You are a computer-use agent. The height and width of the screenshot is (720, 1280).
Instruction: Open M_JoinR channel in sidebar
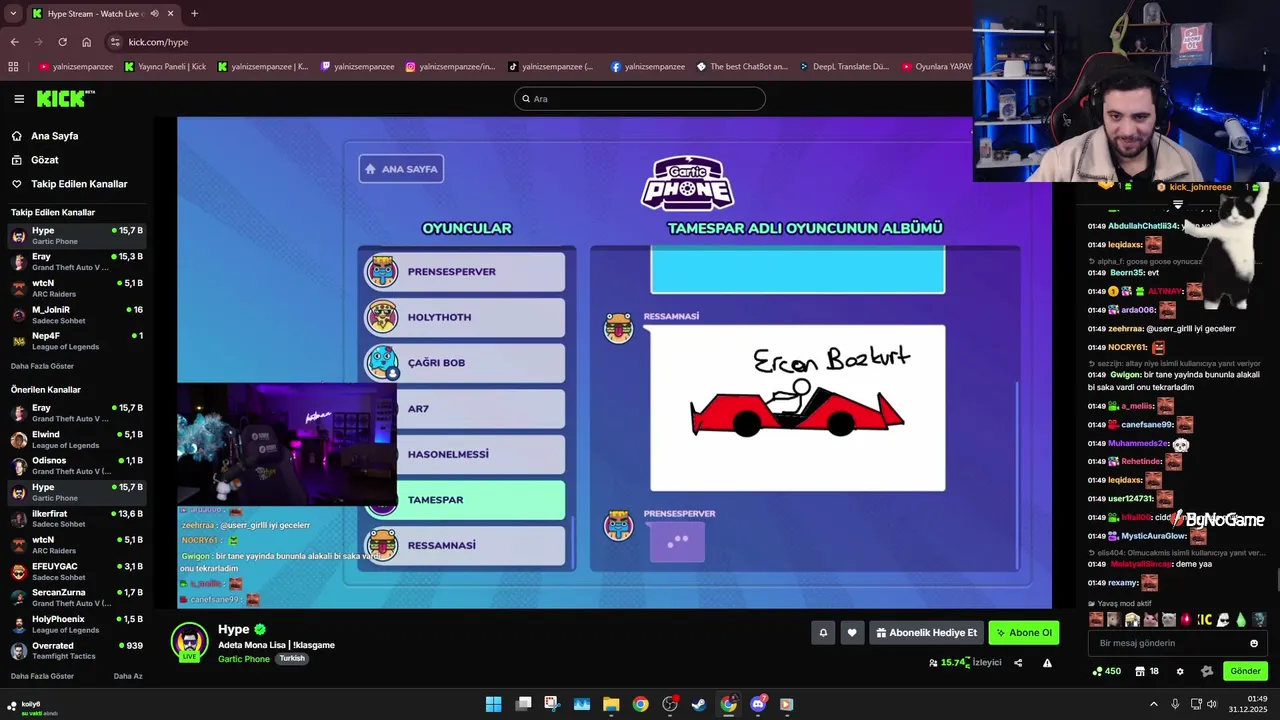pos(76,314)
